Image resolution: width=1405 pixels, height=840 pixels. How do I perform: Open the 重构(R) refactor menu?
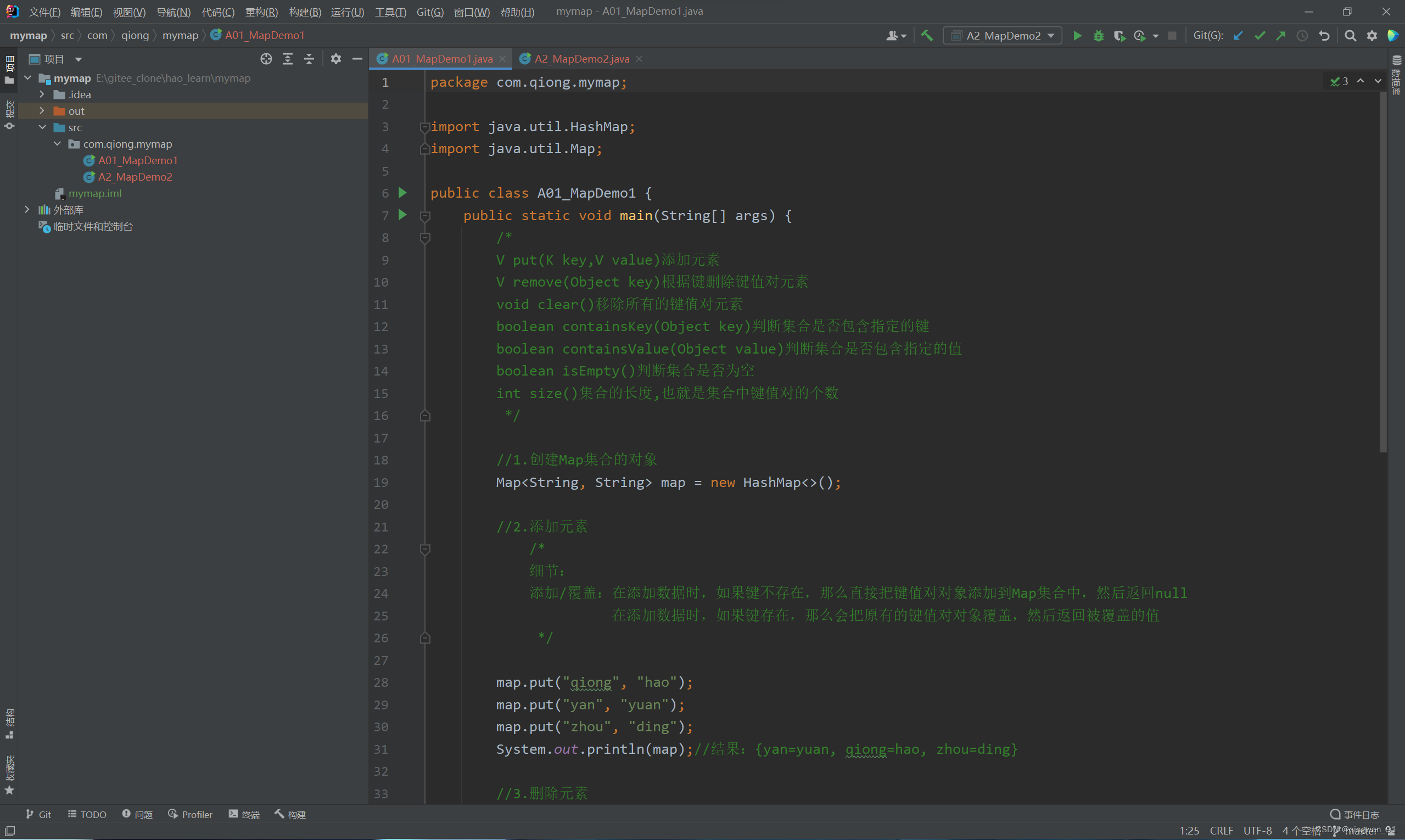tap(261, 12)
